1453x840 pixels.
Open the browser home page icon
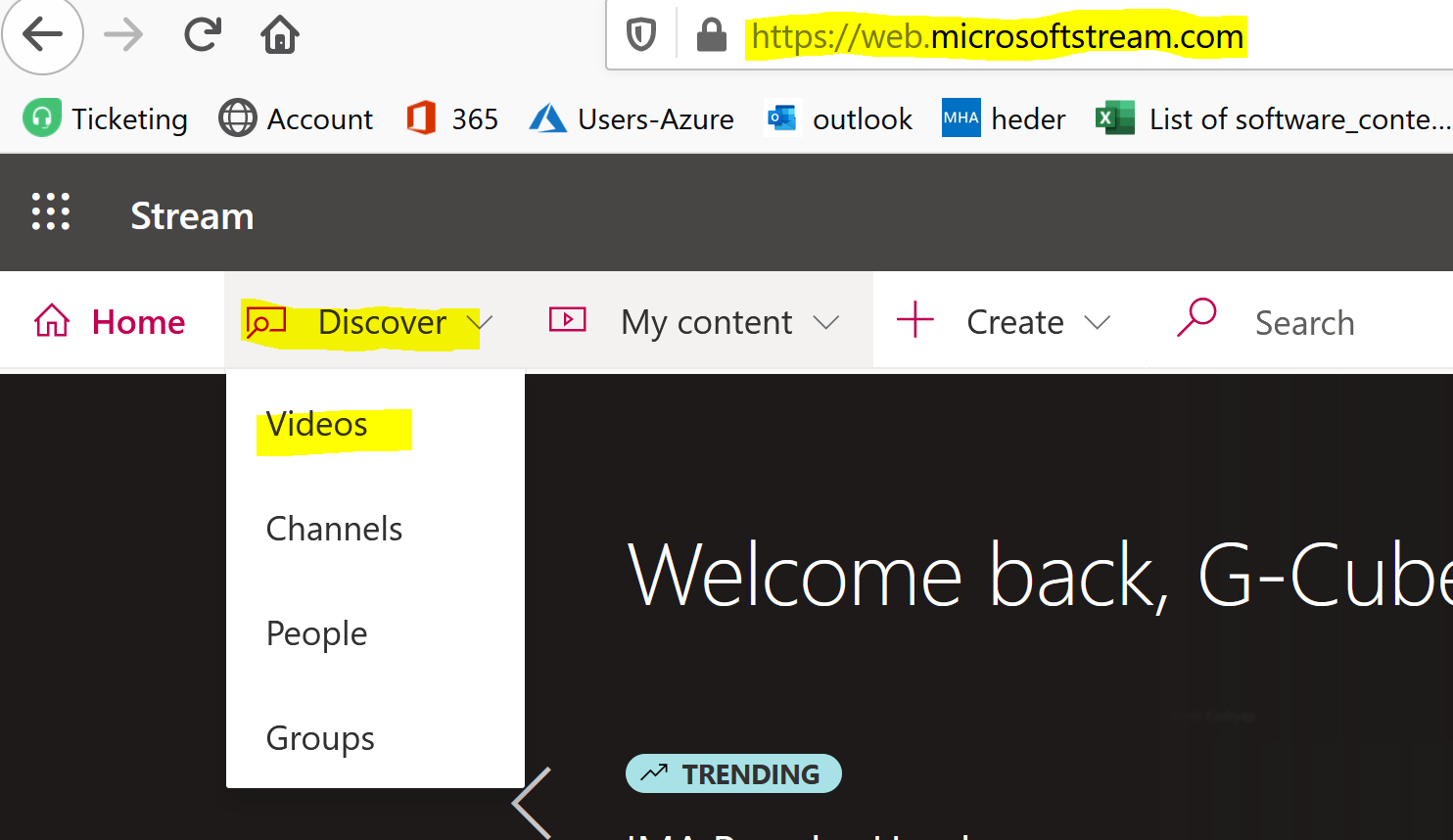[280, 35]
